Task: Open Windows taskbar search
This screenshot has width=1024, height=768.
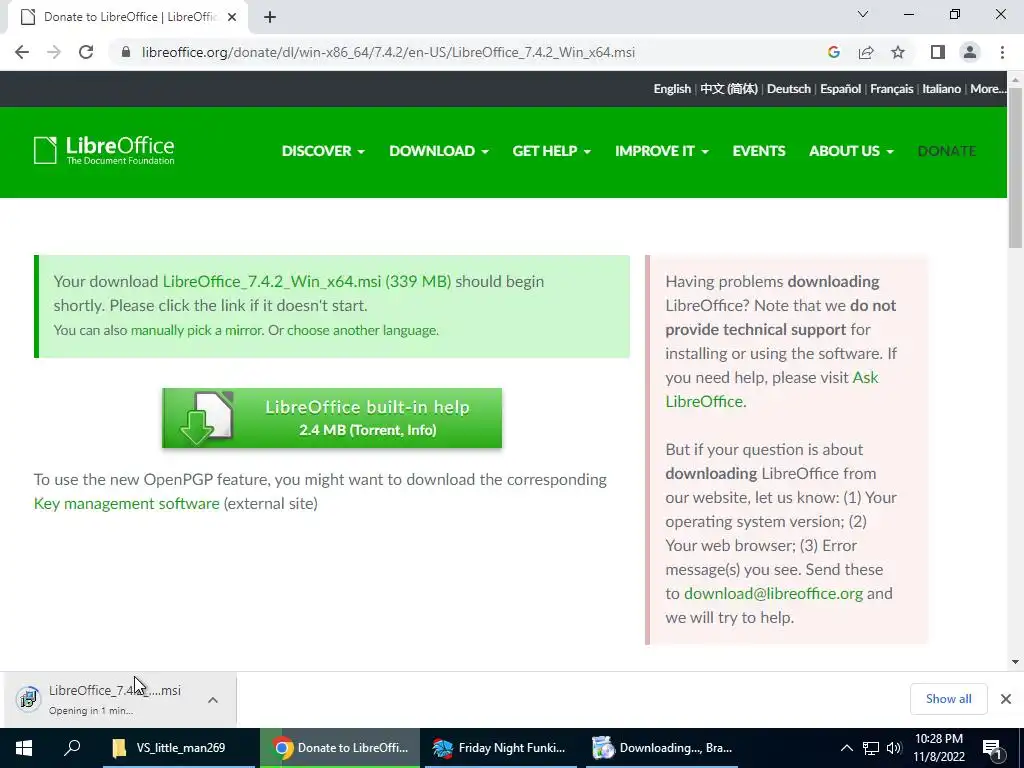Action: click(x=72, y=748)
